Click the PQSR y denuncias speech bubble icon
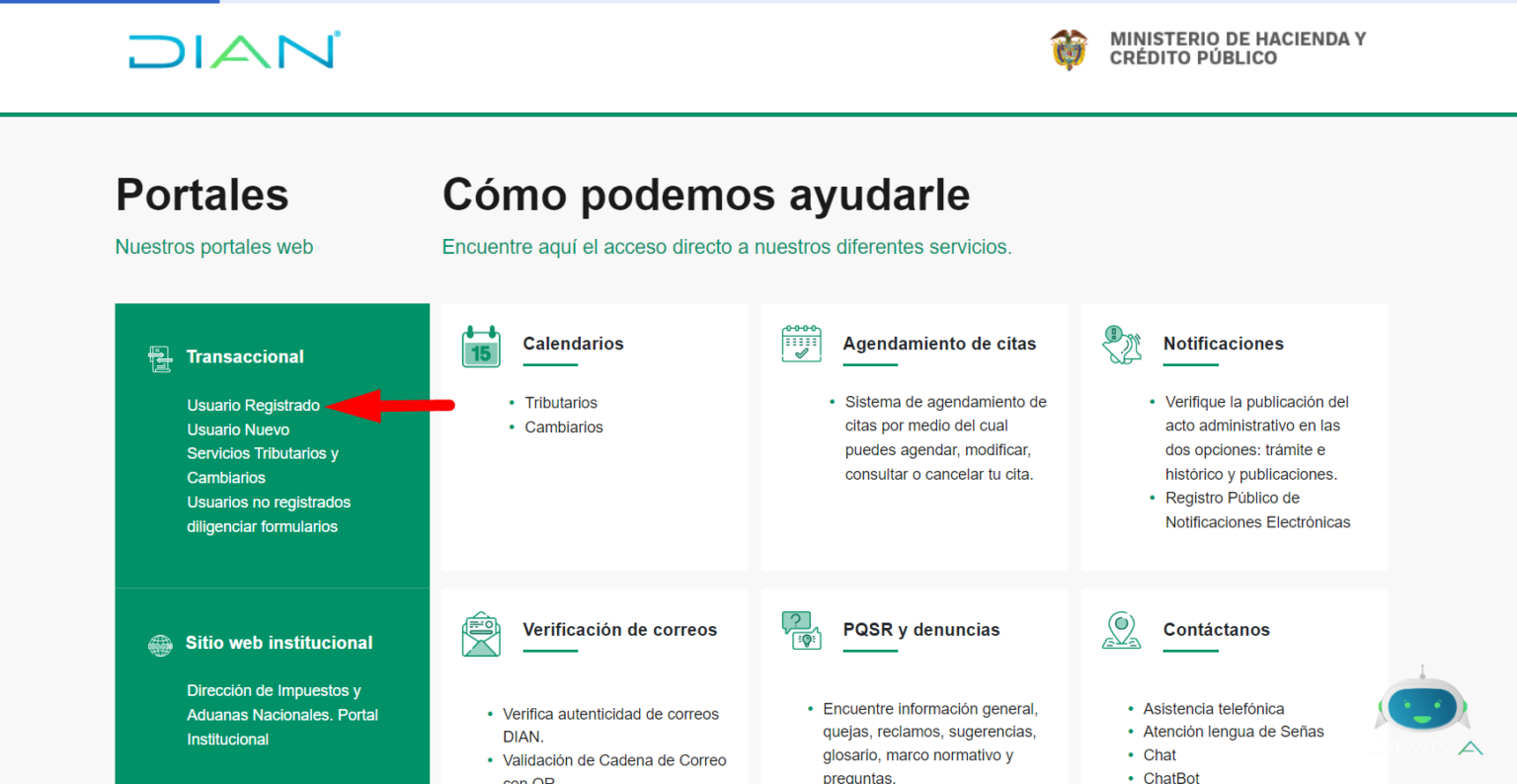Image resolution: width=1517 pixels, height=784 pixels. 801,631
